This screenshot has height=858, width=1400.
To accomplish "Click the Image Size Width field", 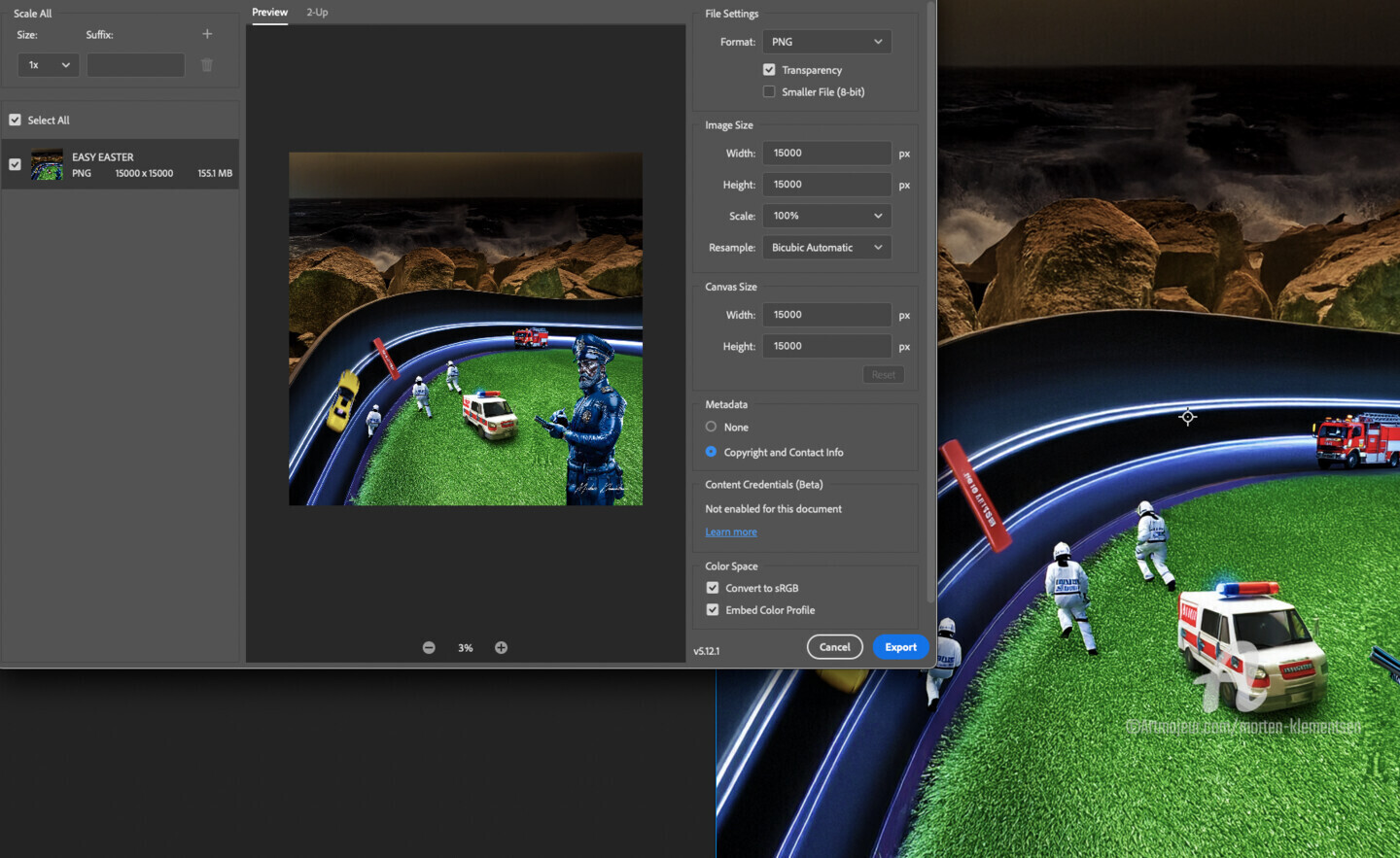I will [826, 154].
